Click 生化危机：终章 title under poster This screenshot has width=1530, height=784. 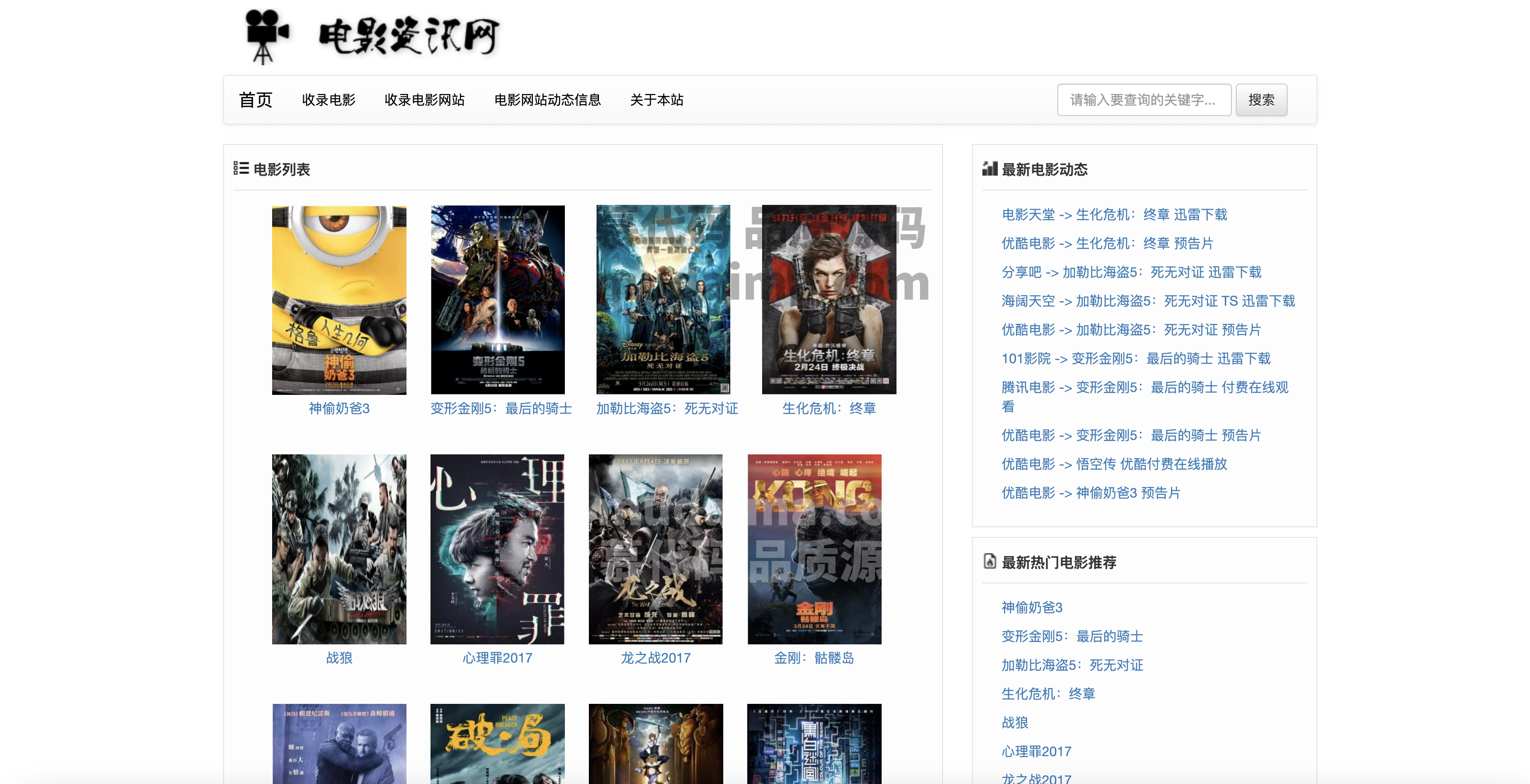pyautogui.click(x=829, y=409)
